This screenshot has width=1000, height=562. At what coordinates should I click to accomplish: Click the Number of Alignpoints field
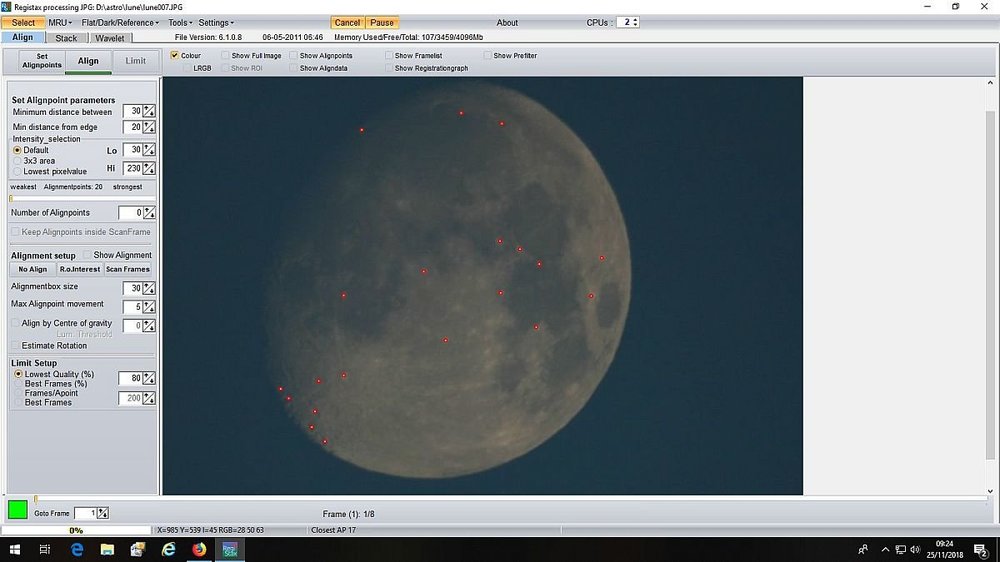(131, 212)
